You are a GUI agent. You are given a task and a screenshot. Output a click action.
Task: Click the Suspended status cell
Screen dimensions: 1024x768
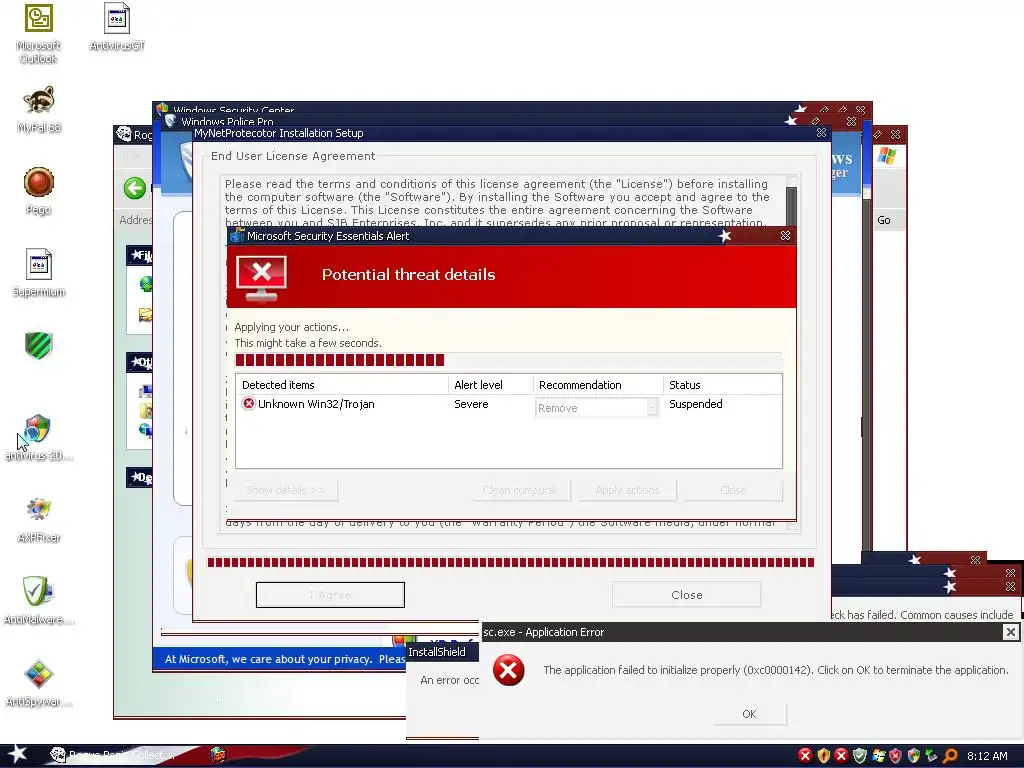(x=696, y=404)
